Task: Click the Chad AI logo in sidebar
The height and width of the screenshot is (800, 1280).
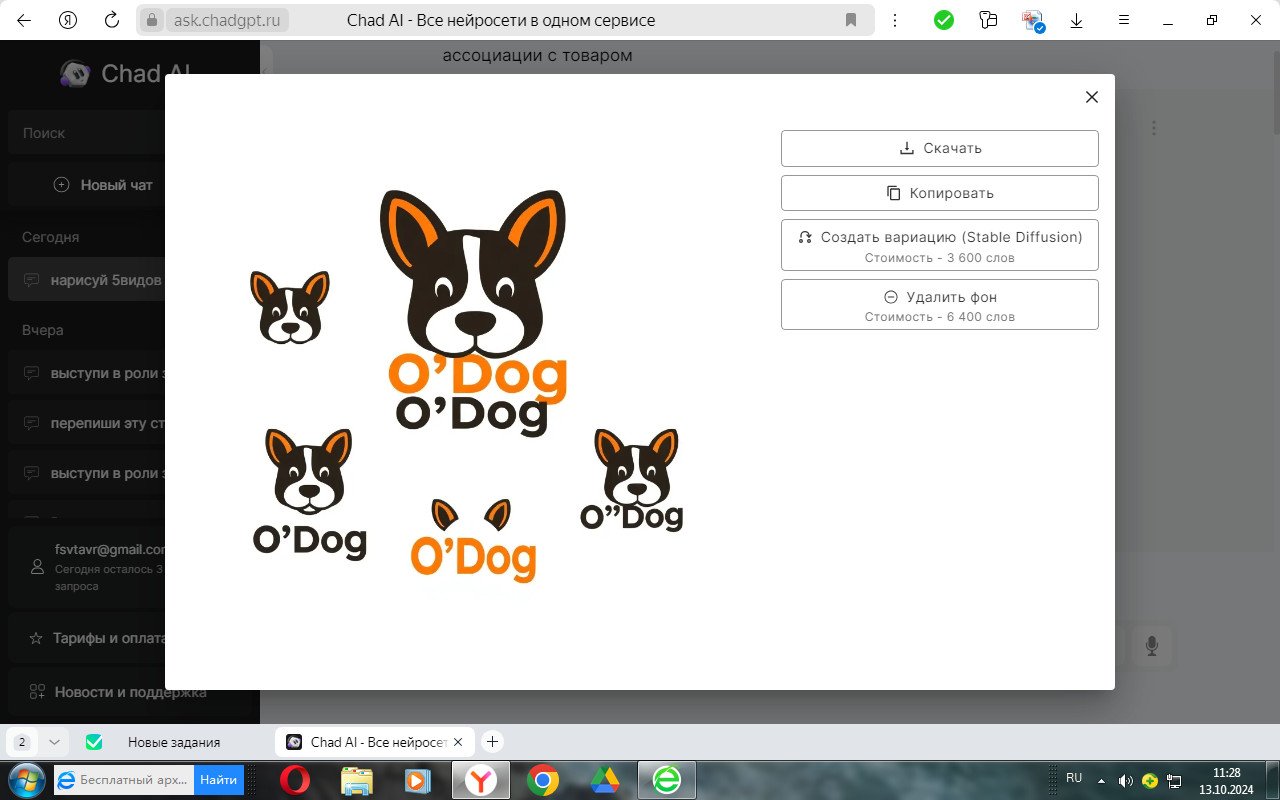Action: coord(125,73)
